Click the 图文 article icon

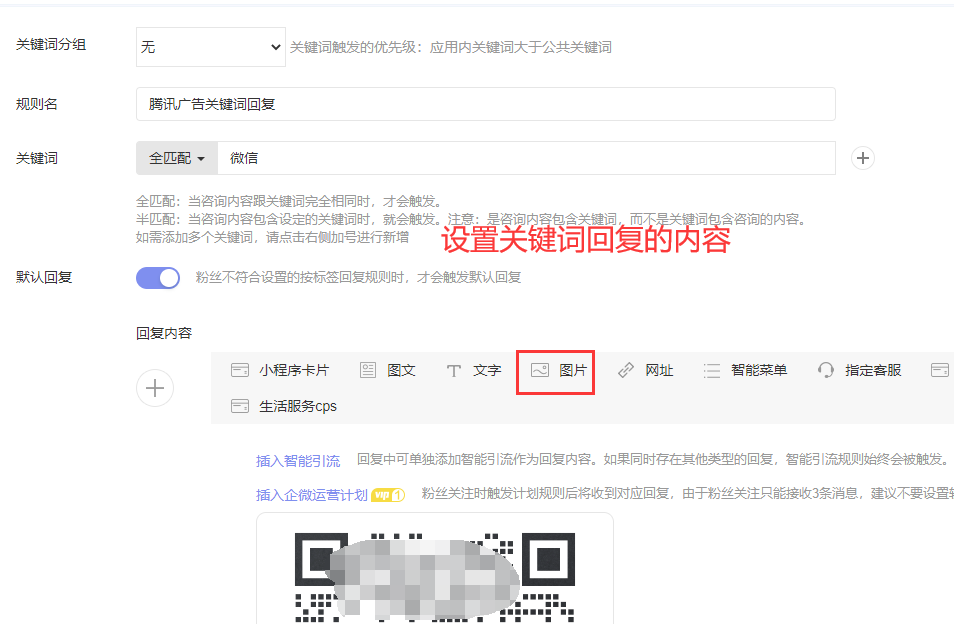click(x=368, y=370)
